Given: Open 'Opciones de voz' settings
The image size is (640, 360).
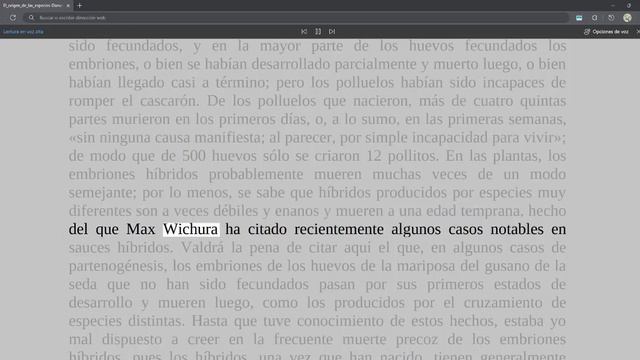Looking at the screenshot, I should (606, 32).
